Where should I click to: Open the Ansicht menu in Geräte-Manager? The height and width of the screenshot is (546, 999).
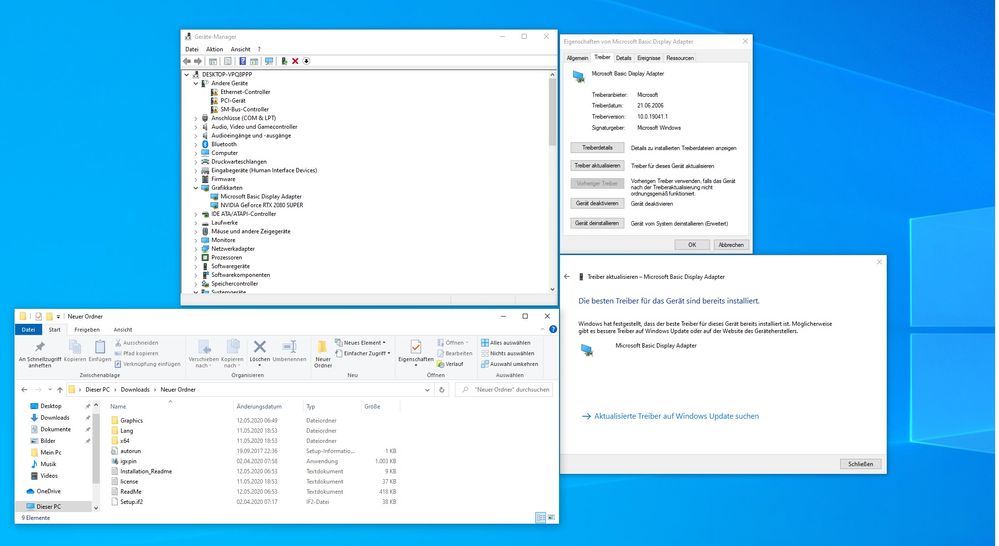click(x=240, y=49)
